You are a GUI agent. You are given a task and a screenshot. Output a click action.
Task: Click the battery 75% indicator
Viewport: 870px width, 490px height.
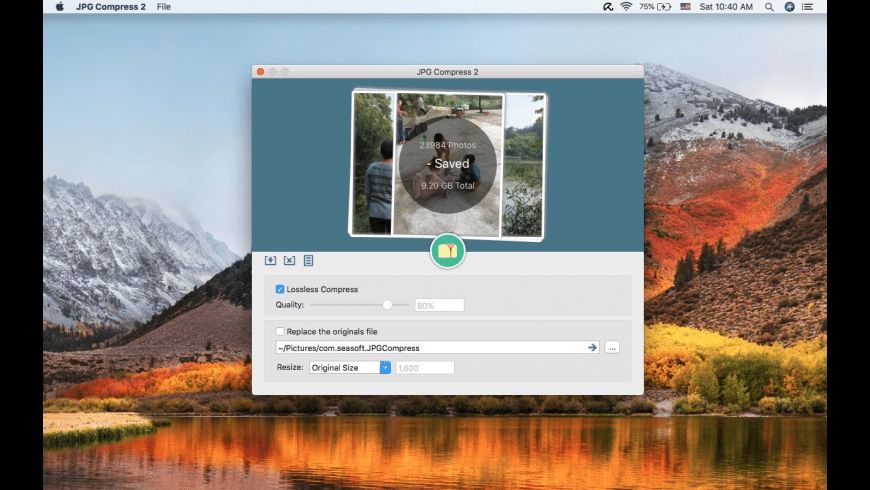pos(655,7)
